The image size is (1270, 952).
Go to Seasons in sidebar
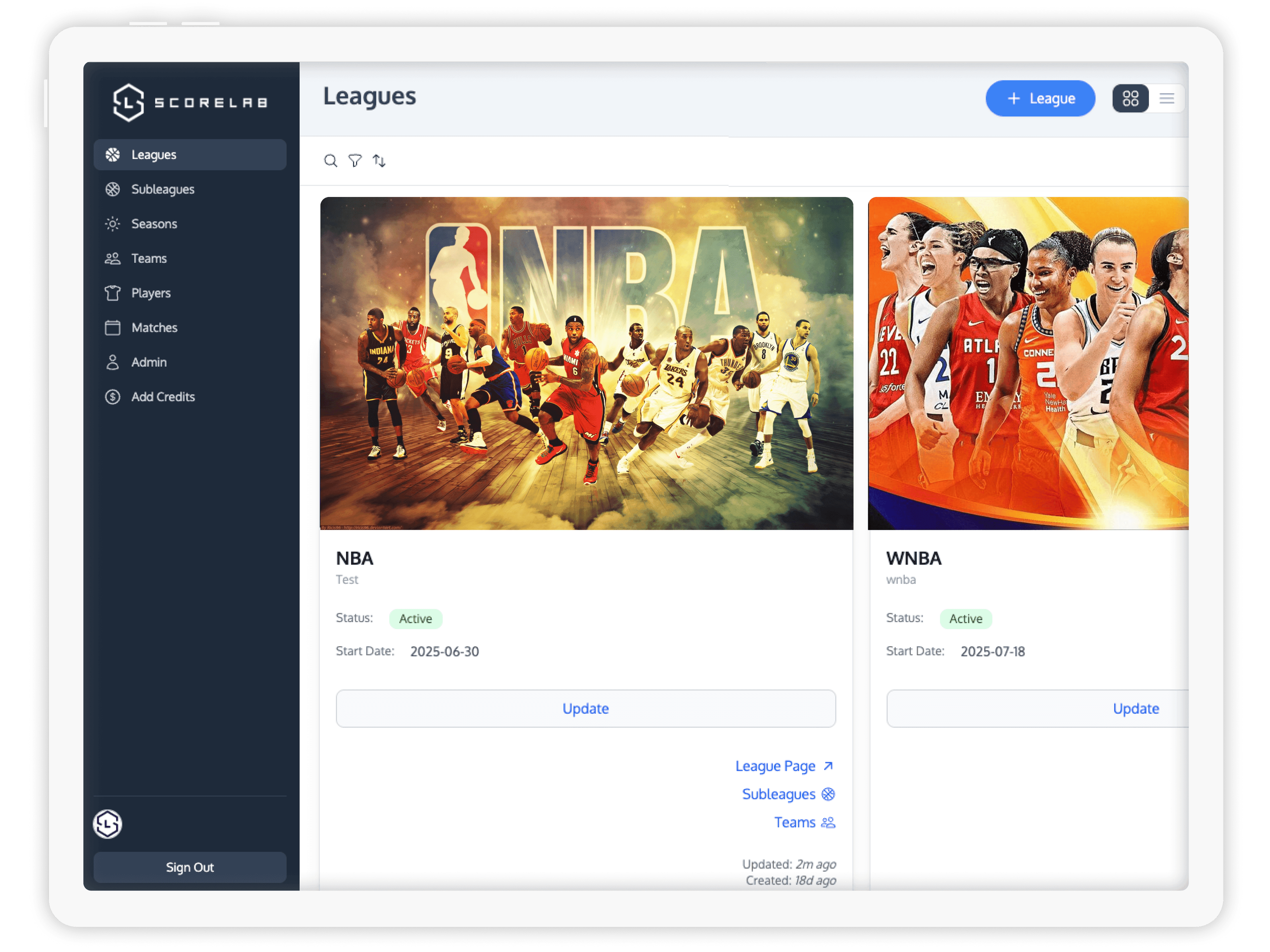click(154, 224)
